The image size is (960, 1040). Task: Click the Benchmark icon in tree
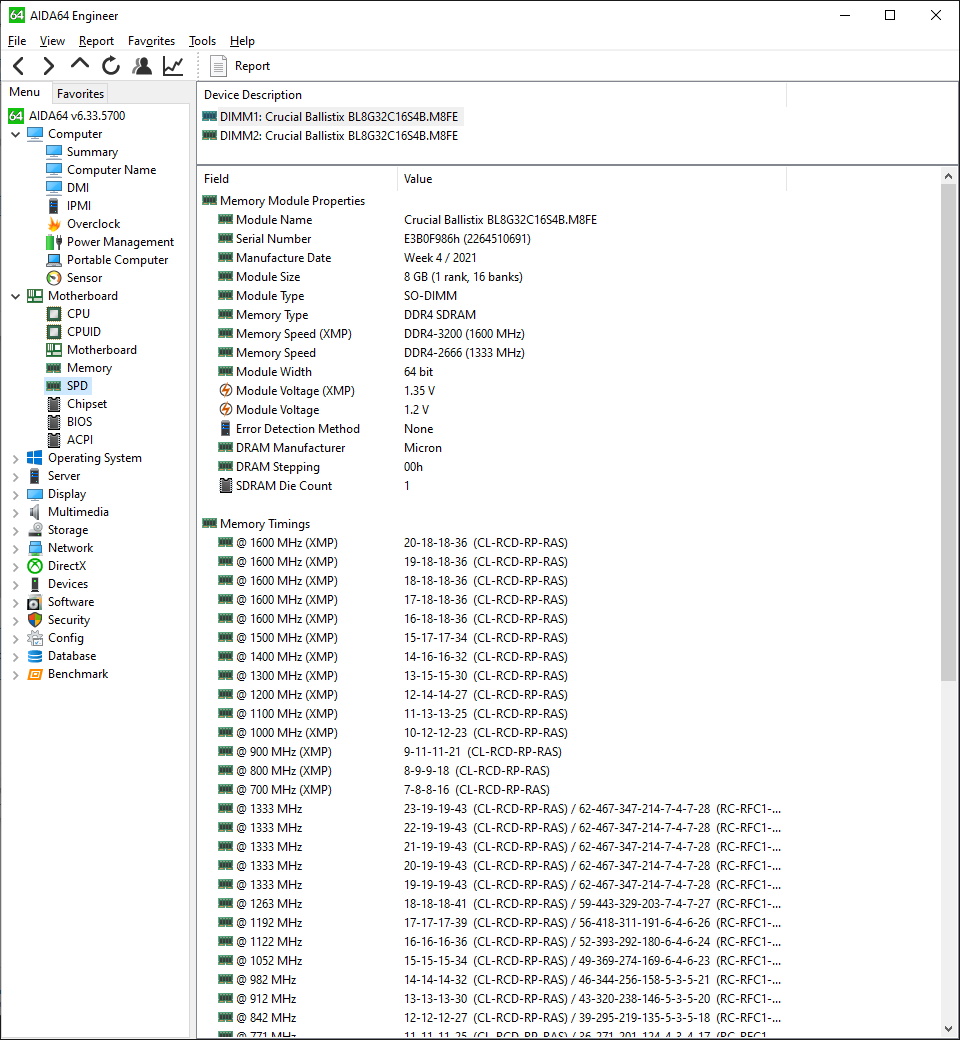click(34, 674)
